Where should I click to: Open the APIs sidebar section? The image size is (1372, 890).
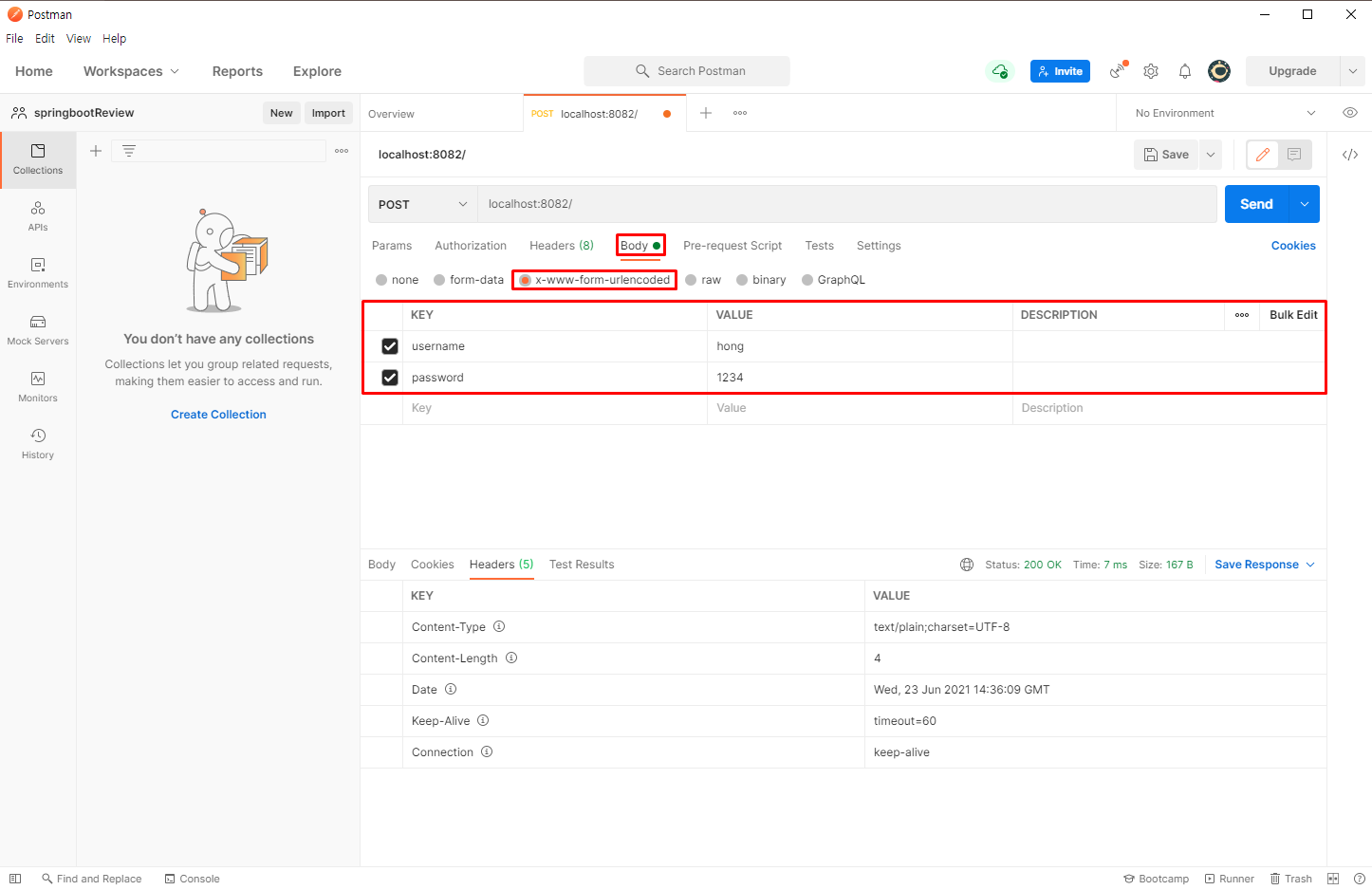pyautogui.click(x=38, y=216)
